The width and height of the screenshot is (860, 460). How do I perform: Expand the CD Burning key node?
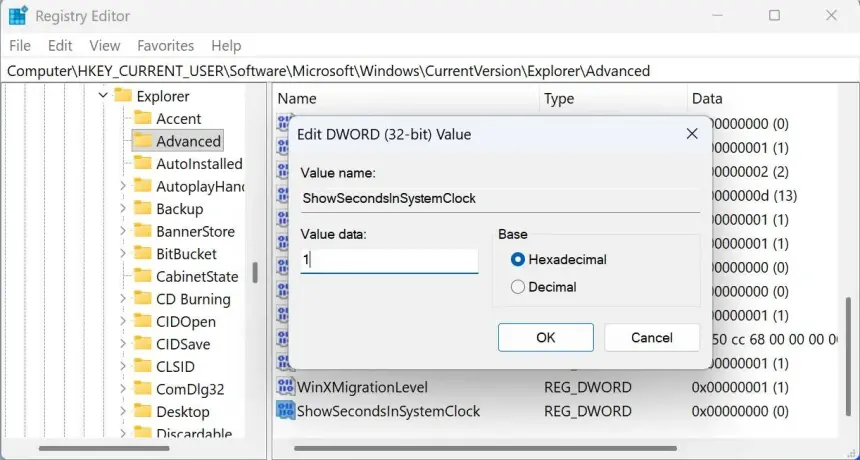pos(122,299)
